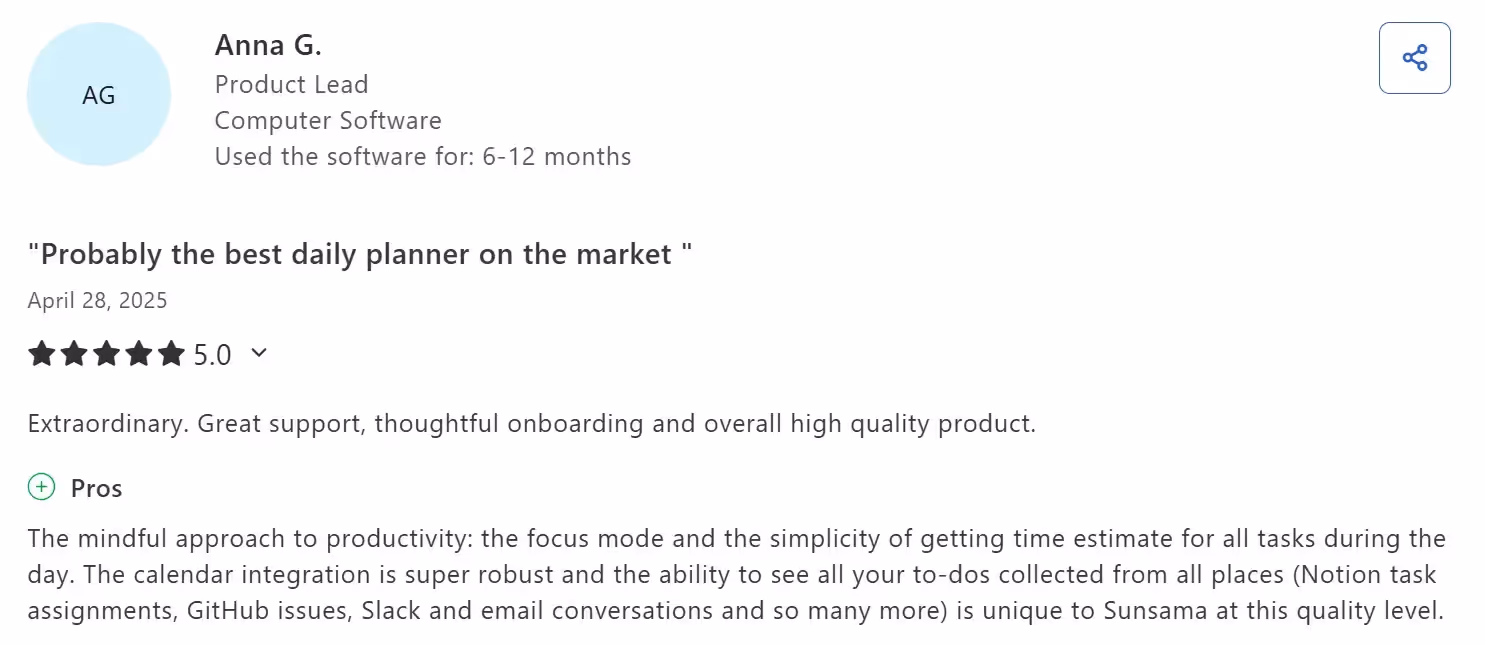The width and height of the screenshot is (1485, 645).
Task: Click the Product Lead job title text
Action: [x=291, y=84]
